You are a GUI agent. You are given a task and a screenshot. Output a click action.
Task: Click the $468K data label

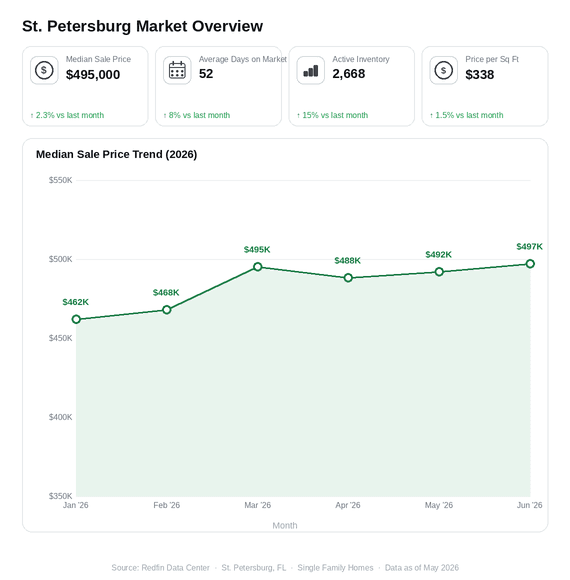(166, 293)
